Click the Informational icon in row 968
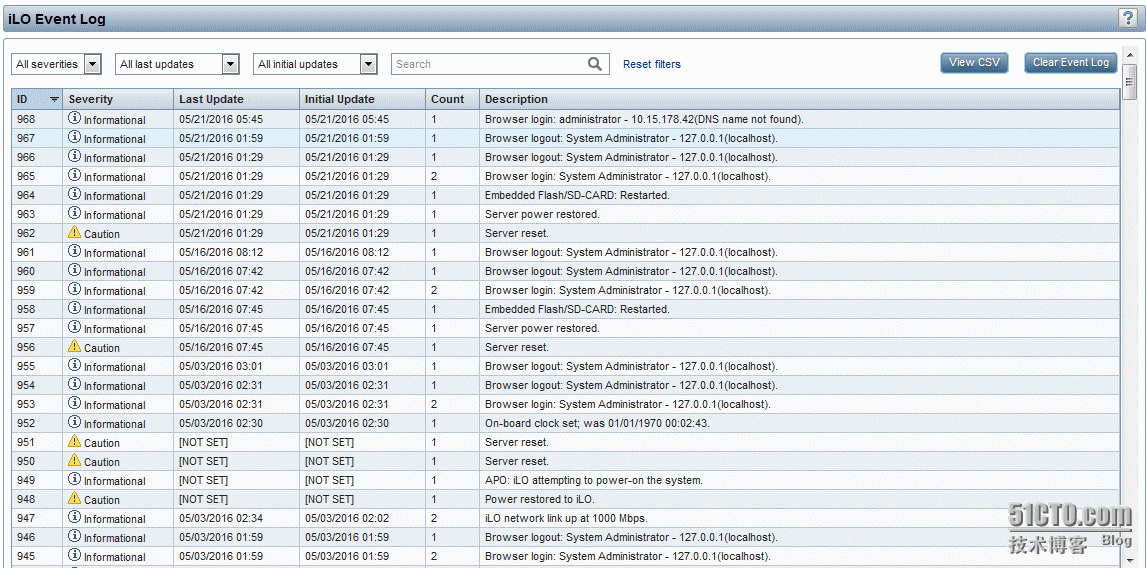The height and width of the screenshot is (568, 1146). [x=75, y=118]
